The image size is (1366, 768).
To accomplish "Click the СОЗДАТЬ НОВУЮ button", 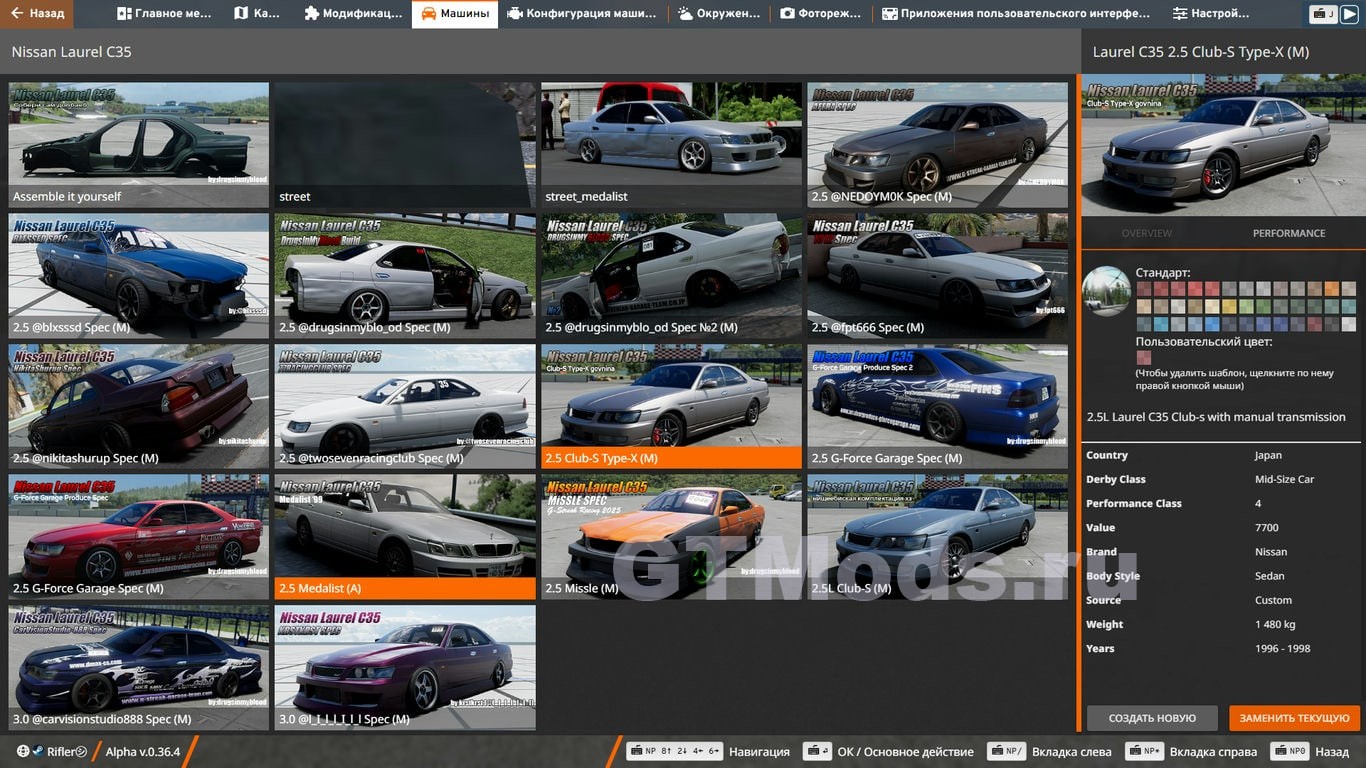I will coord(1152,718).
